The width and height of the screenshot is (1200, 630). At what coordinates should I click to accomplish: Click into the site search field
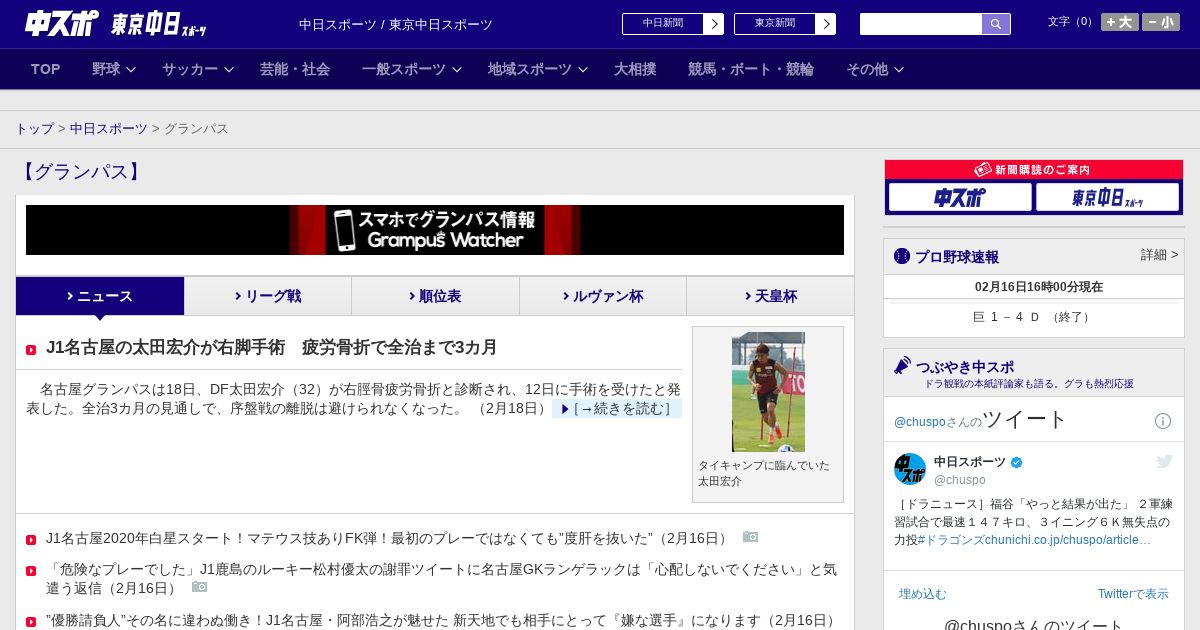(921, 24)
